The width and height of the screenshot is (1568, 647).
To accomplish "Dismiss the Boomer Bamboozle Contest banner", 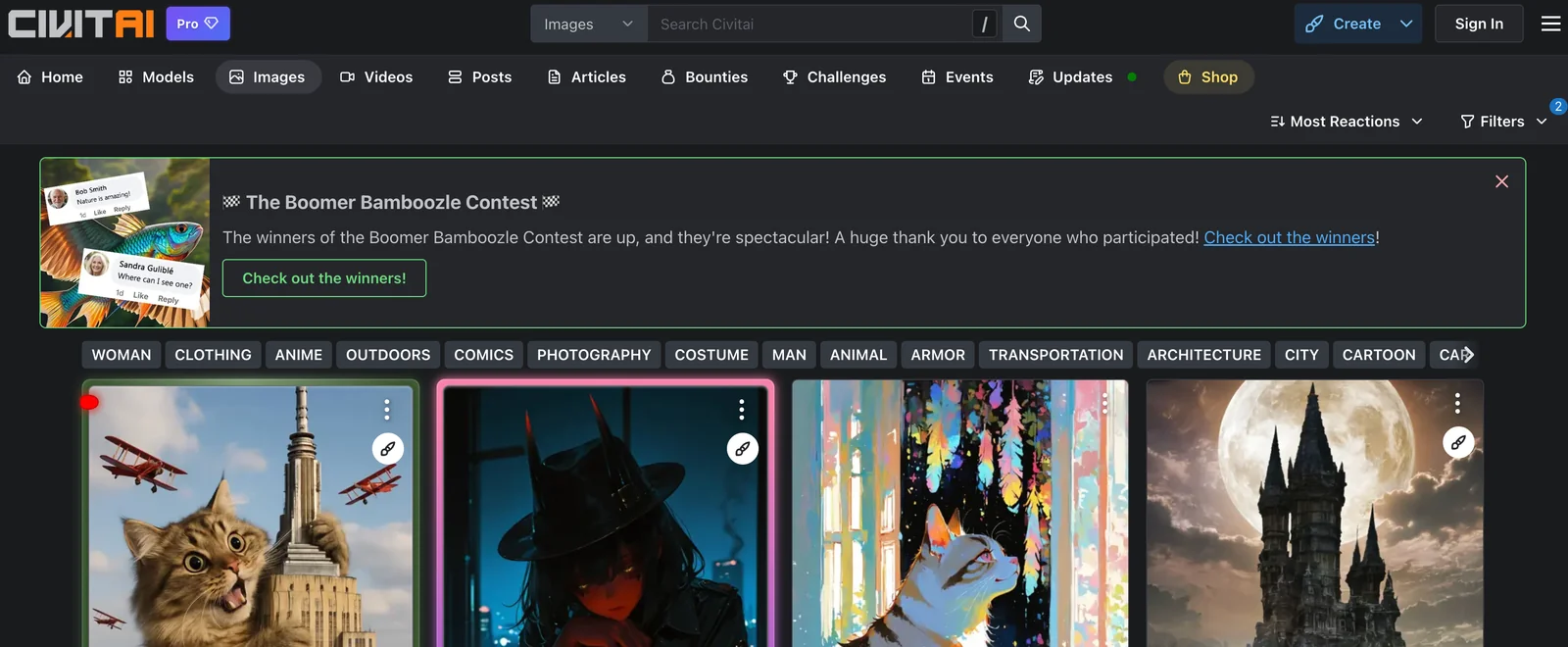I will 1501,181.
